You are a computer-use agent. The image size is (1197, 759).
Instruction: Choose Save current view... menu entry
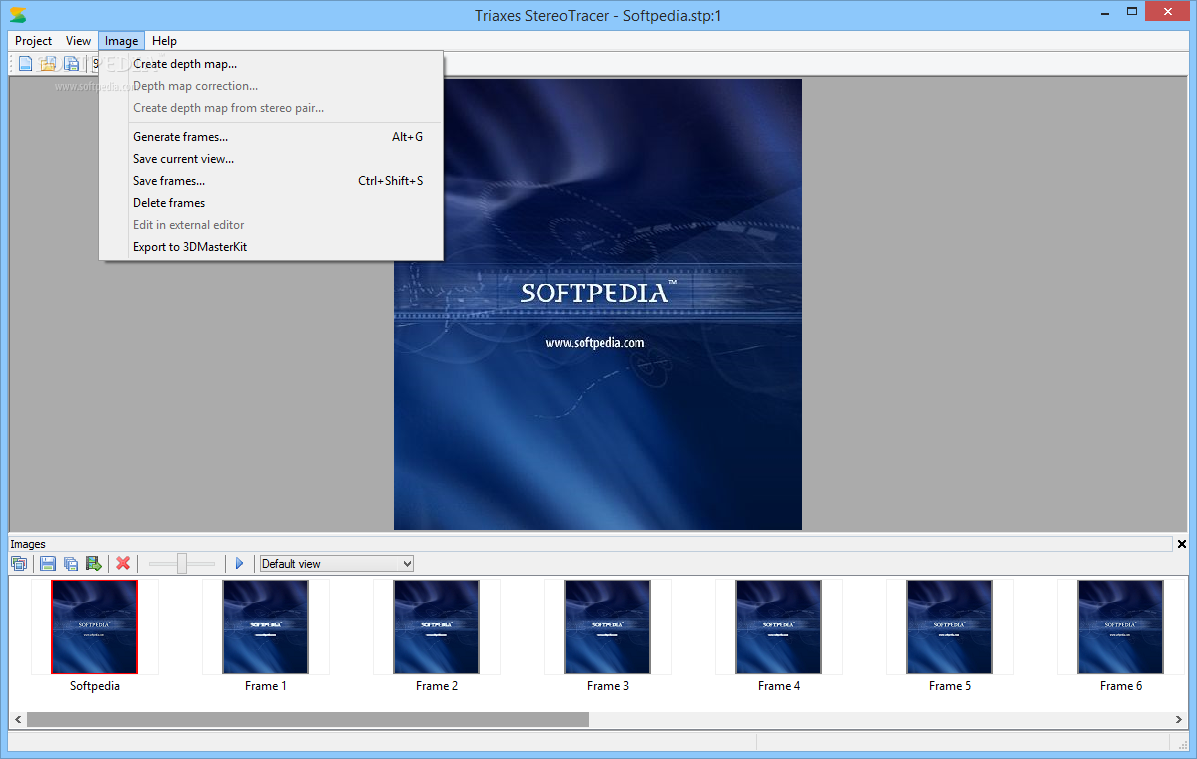tap(271, 159)
